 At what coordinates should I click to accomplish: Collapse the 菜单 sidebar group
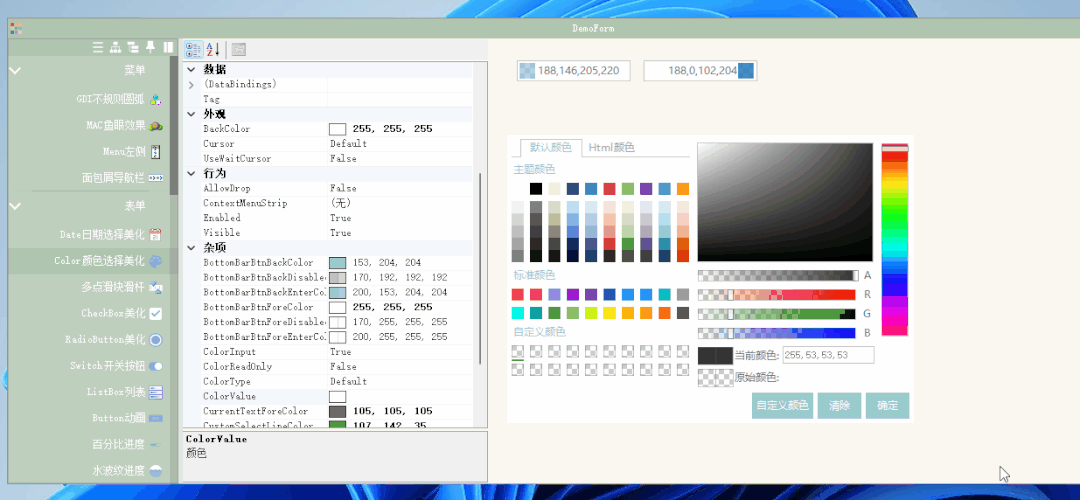click(15, 70)
